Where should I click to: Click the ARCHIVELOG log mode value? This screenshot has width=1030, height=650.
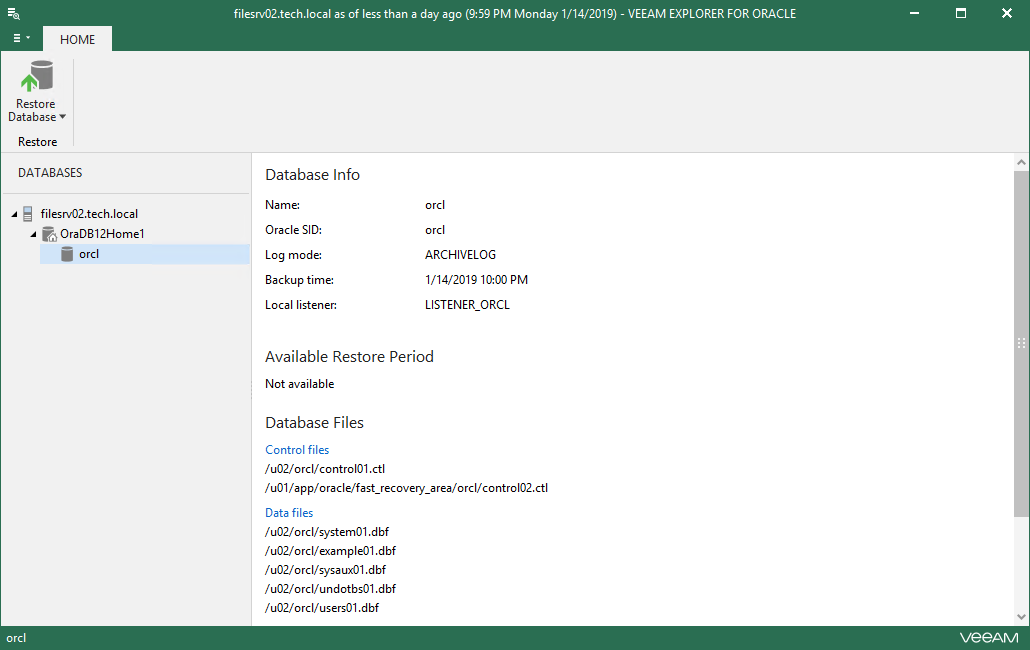click(460, 255)
